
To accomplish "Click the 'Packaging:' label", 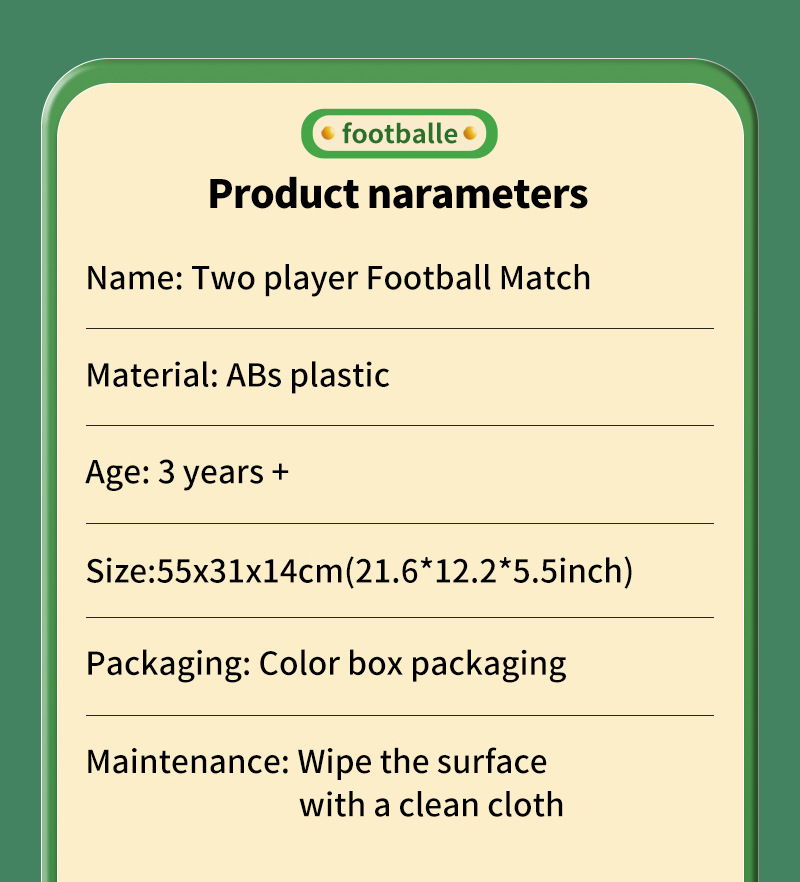I will (168, 664).
